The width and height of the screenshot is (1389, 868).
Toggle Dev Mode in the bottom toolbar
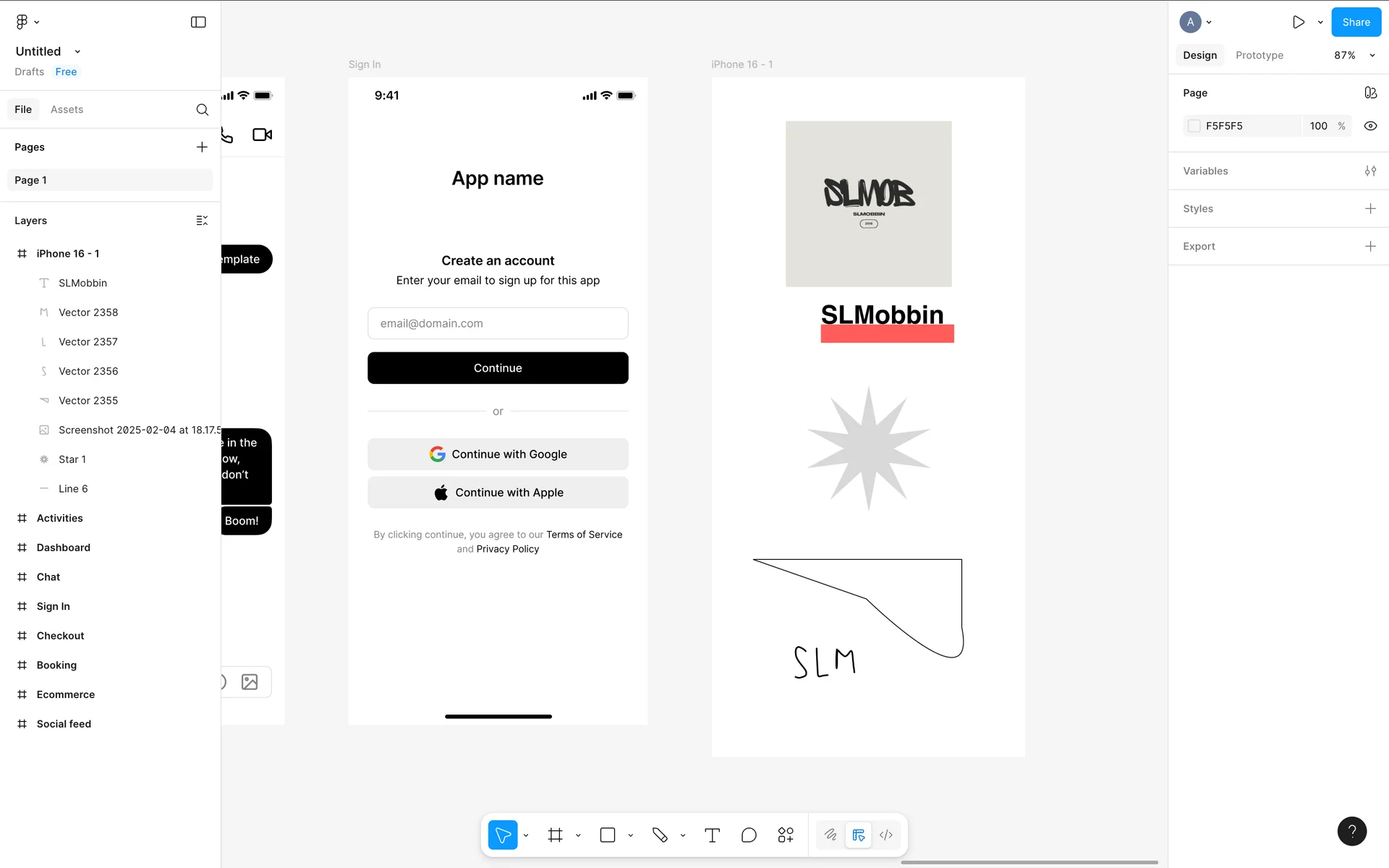tap(886, 835)
